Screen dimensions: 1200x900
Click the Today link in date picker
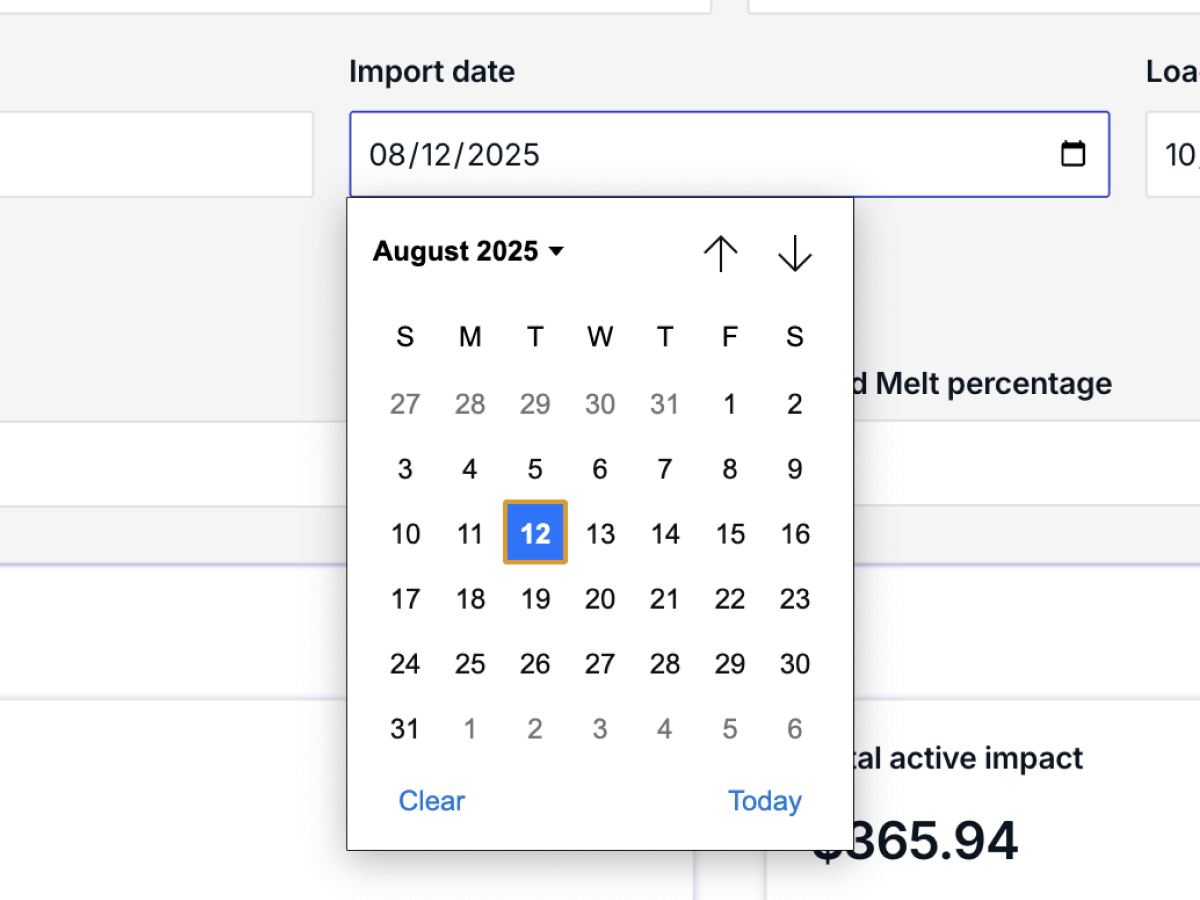tap(764, 801)
